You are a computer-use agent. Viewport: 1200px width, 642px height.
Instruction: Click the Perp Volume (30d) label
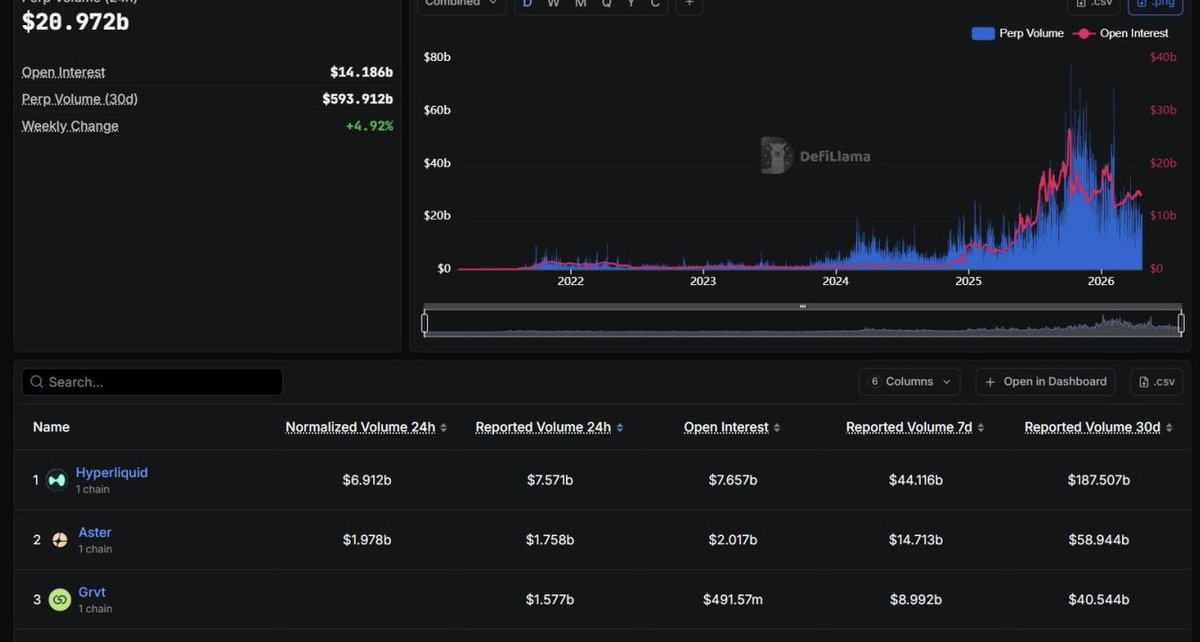tap(80, 99)
